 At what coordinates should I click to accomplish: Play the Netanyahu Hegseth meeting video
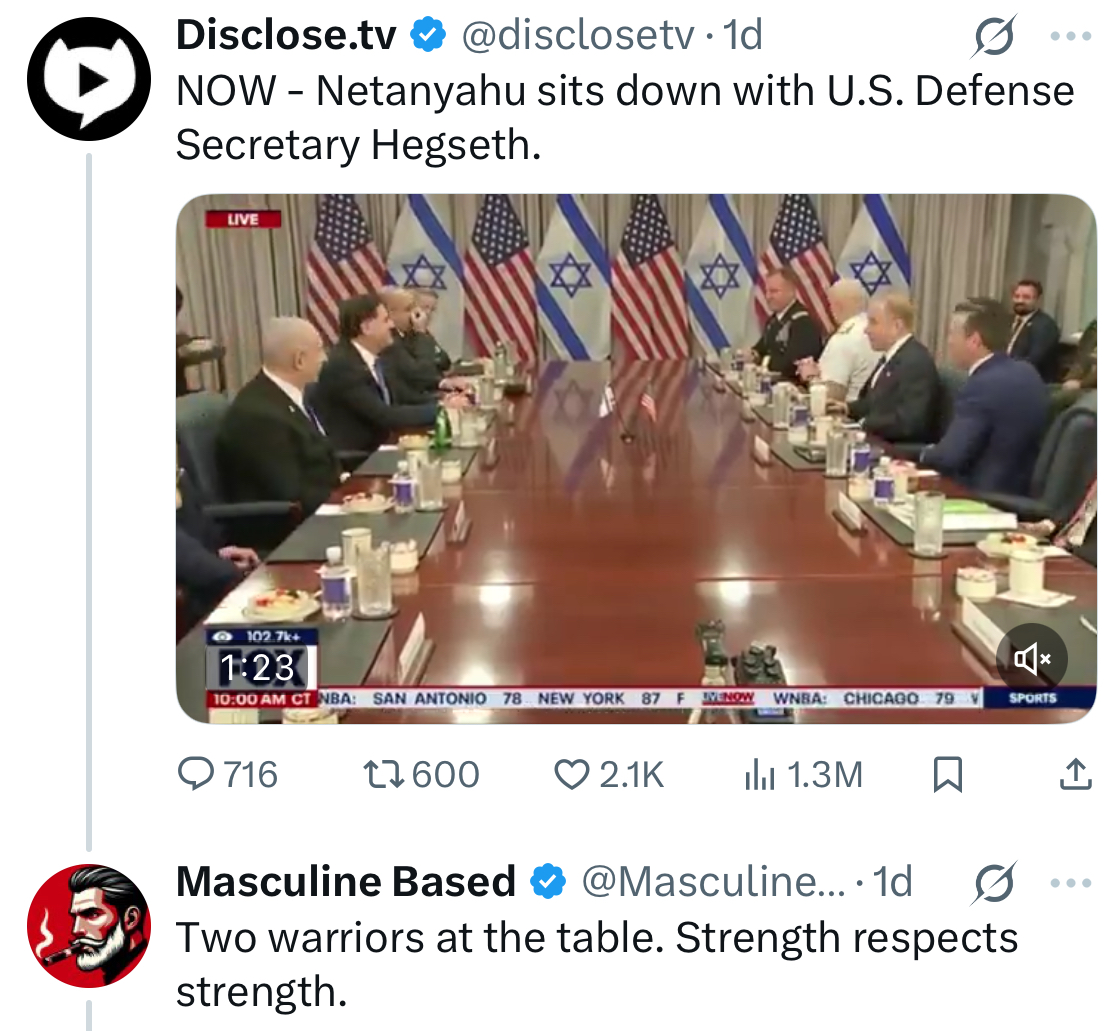pyautogui.click(x=636, y=459)
